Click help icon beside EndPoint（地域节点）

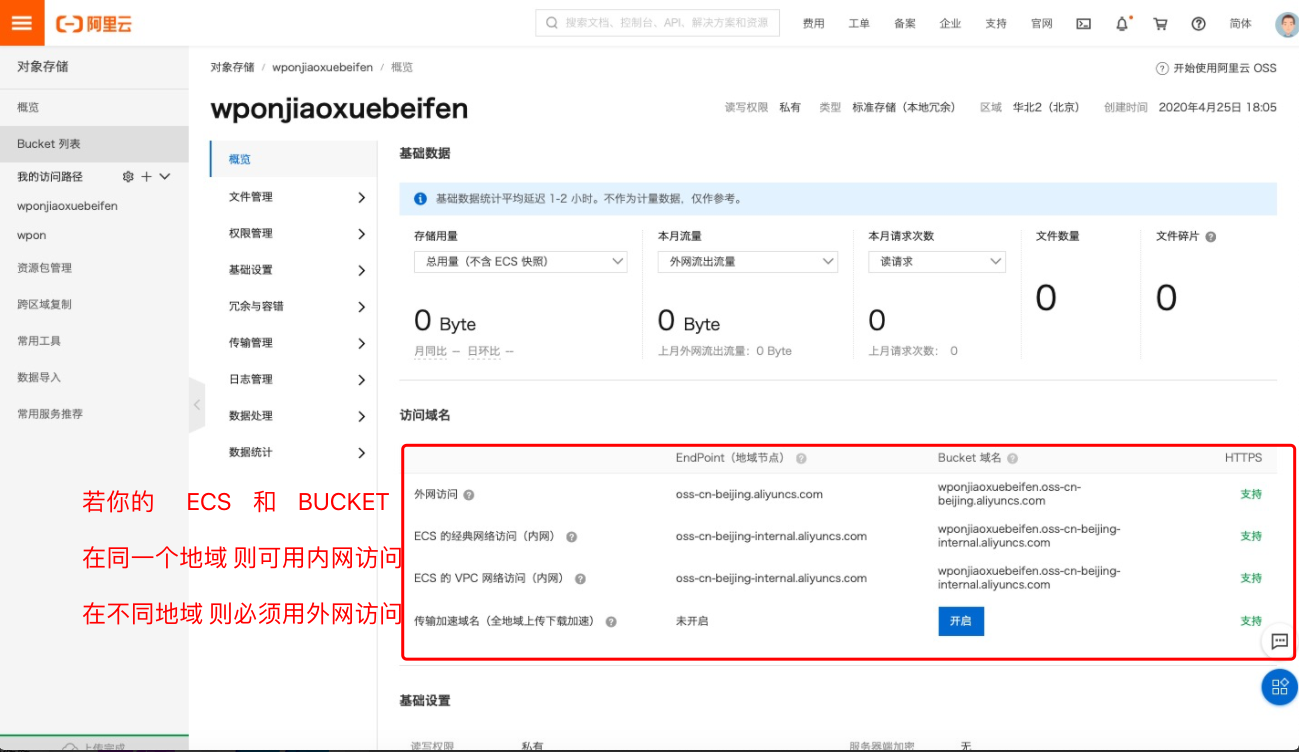point(801,458)
